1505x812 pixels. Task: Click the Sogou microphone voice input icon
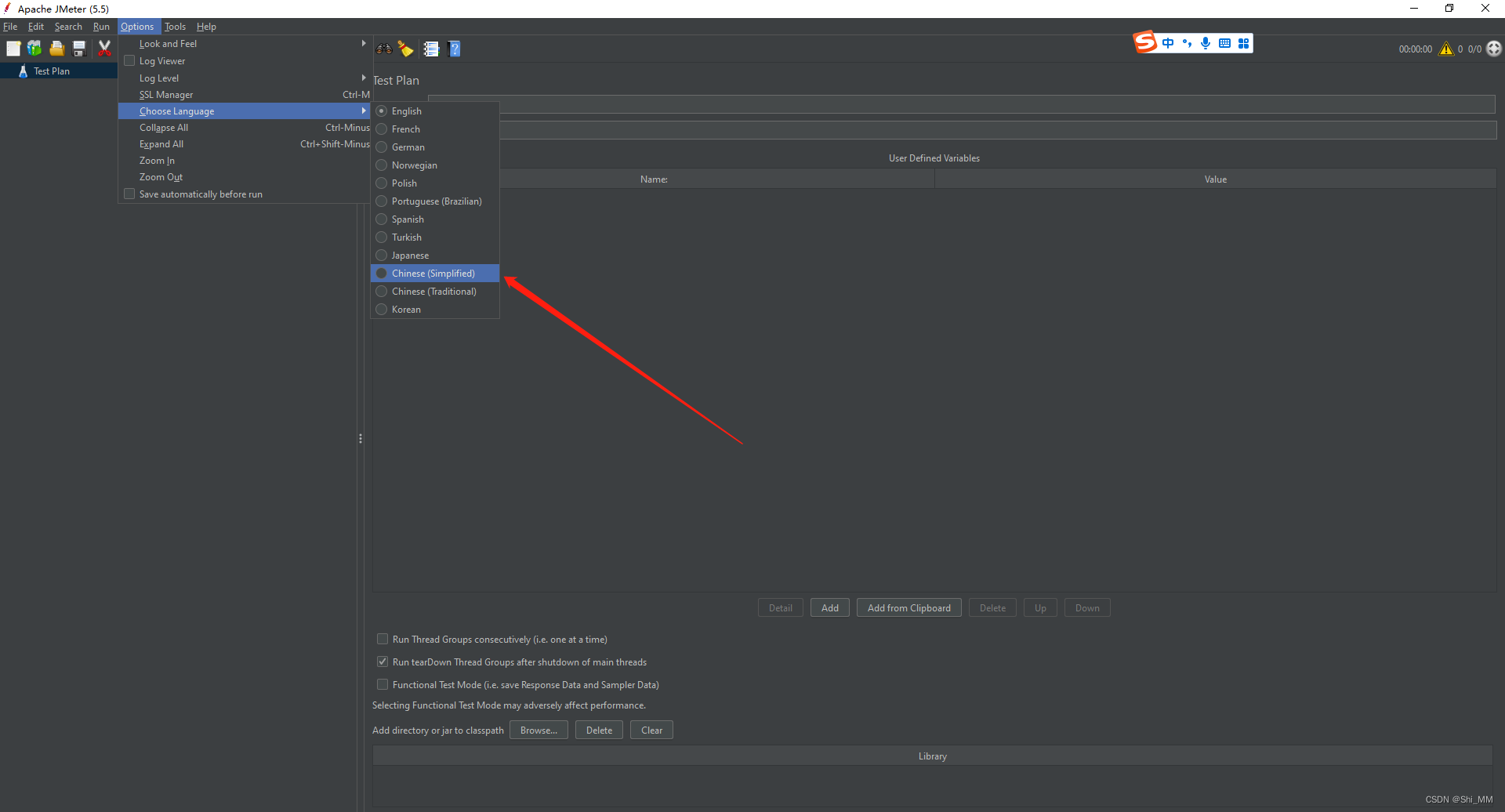pyautogui.click(x=1206, y=43)
